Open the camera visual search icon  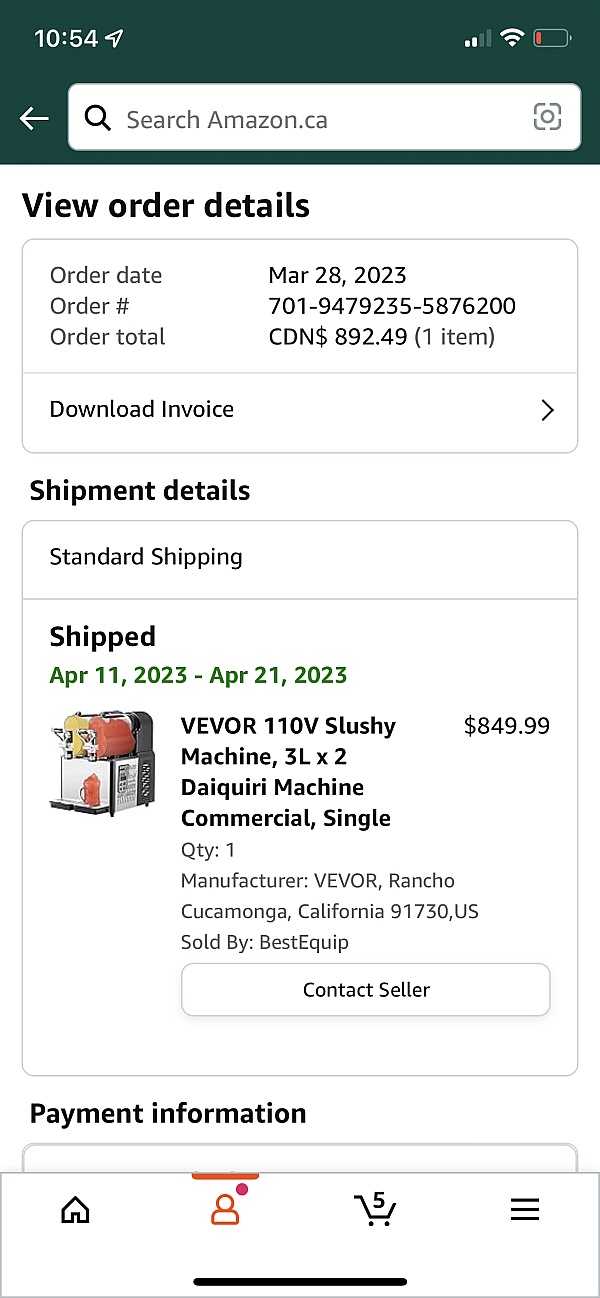point(547,117)
